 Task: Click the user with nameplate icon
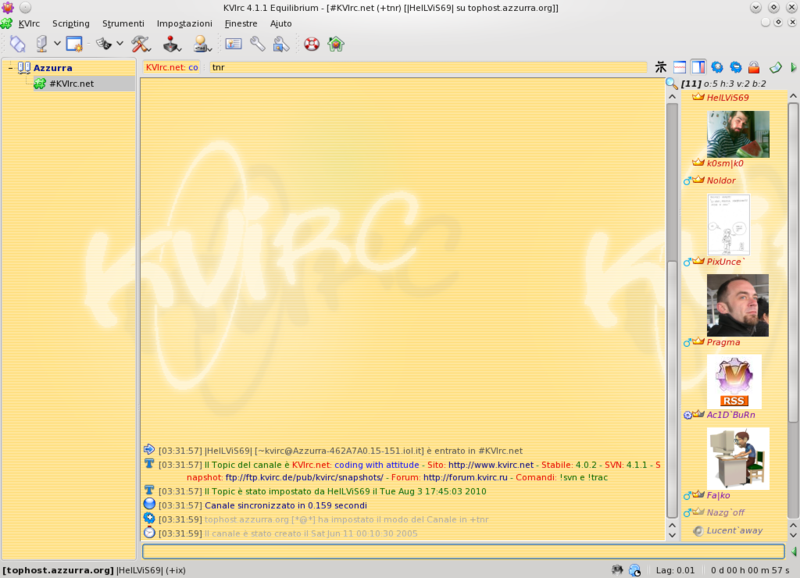(x=203, y=44)
